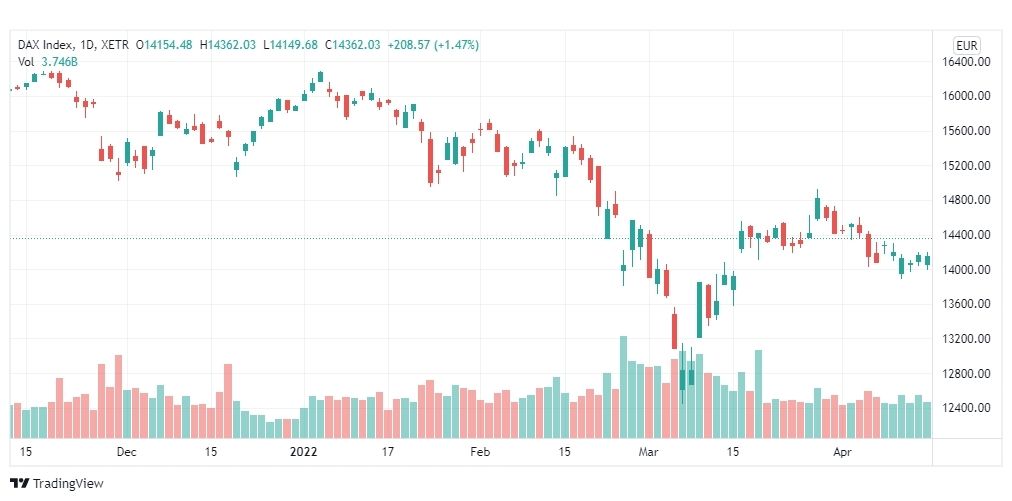Click the EUR currency button
The height and width of the screenshot is (501, 1012).
pyautogui.click(x=967, y=46)
